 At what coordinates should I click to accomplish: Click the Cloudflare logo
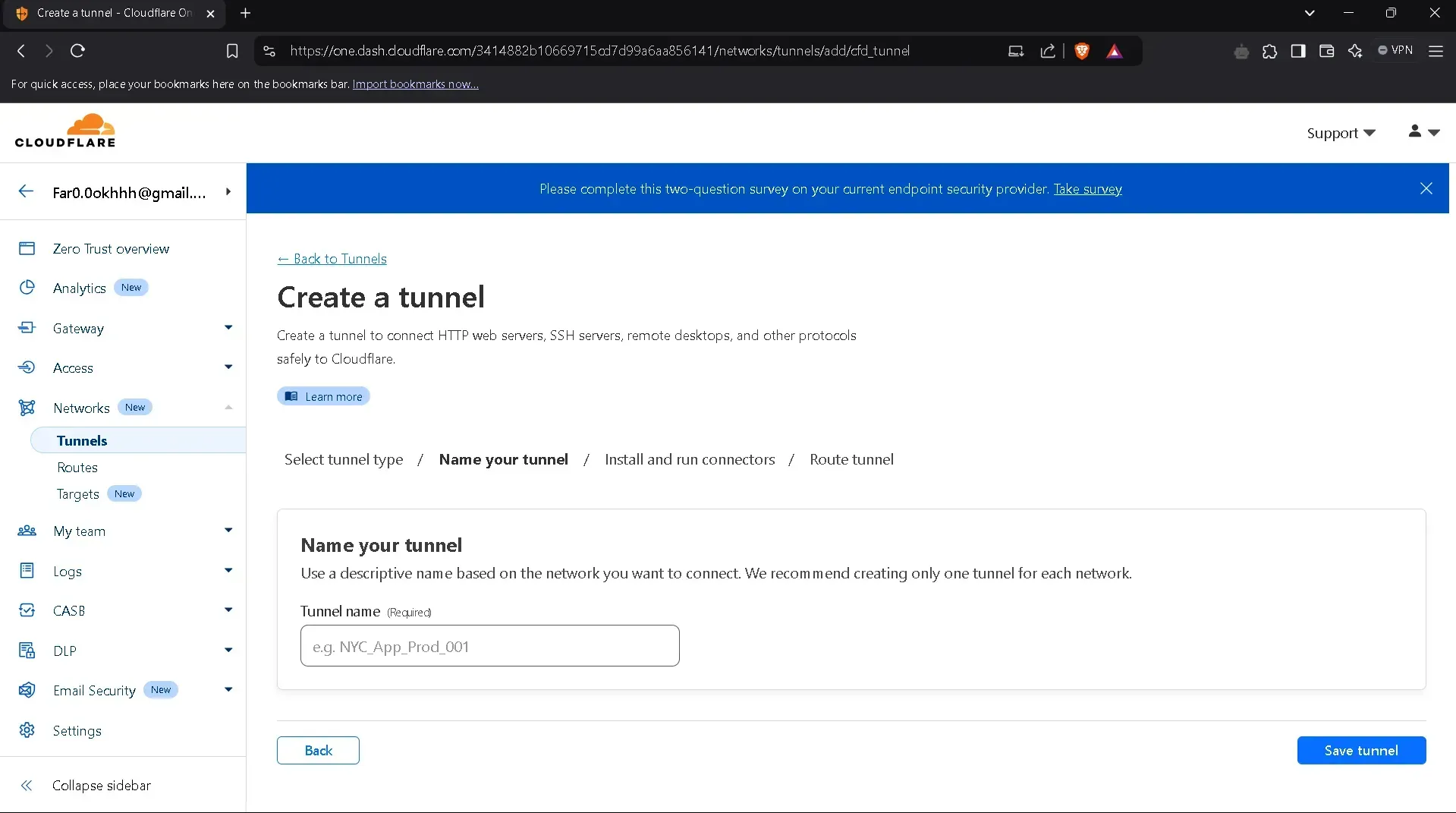pyautogui.click(x=66, y=131)
